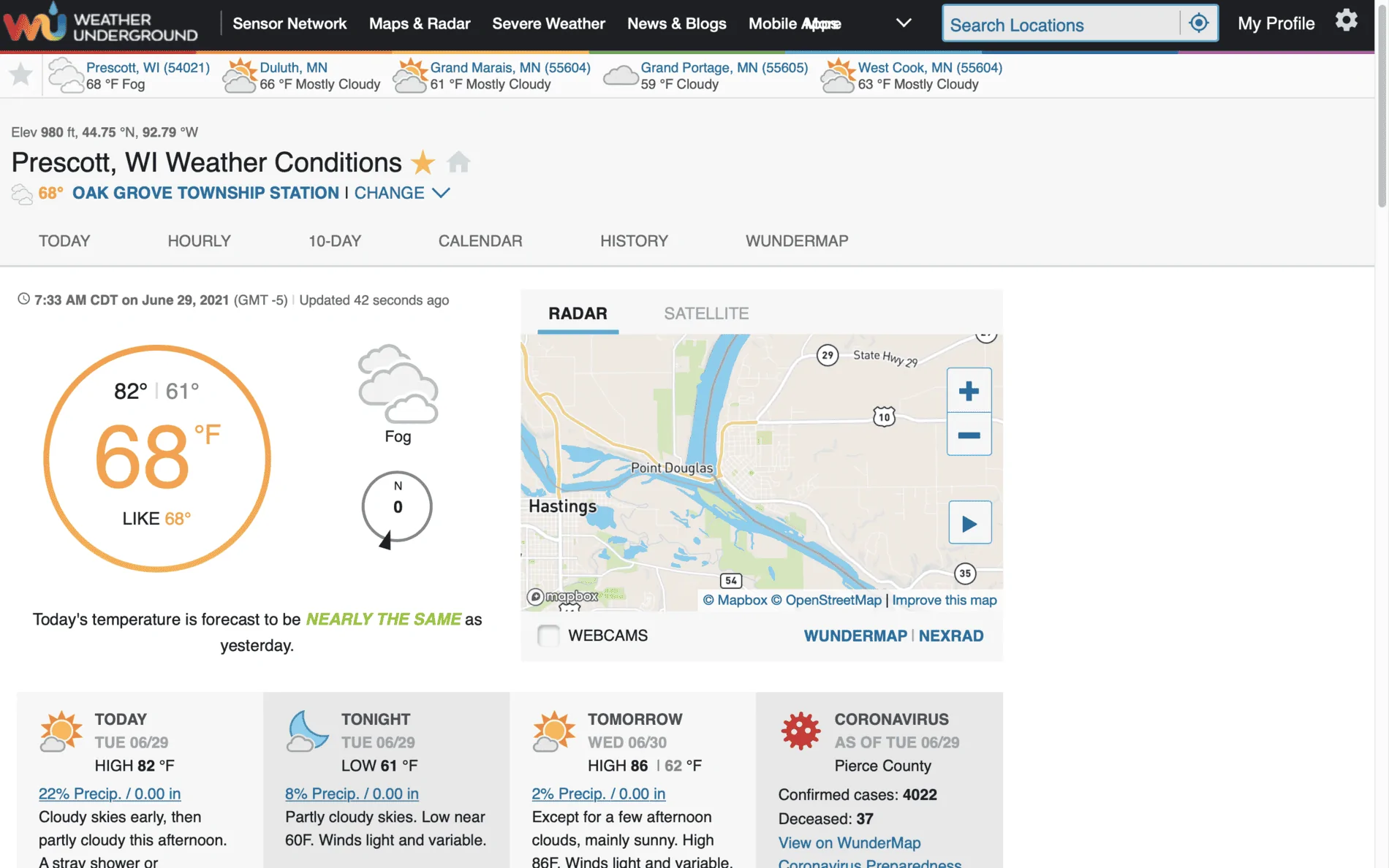The image size is (1389, 868).
Task: Open the Duluth, MN location link
Action: [293, 67]
